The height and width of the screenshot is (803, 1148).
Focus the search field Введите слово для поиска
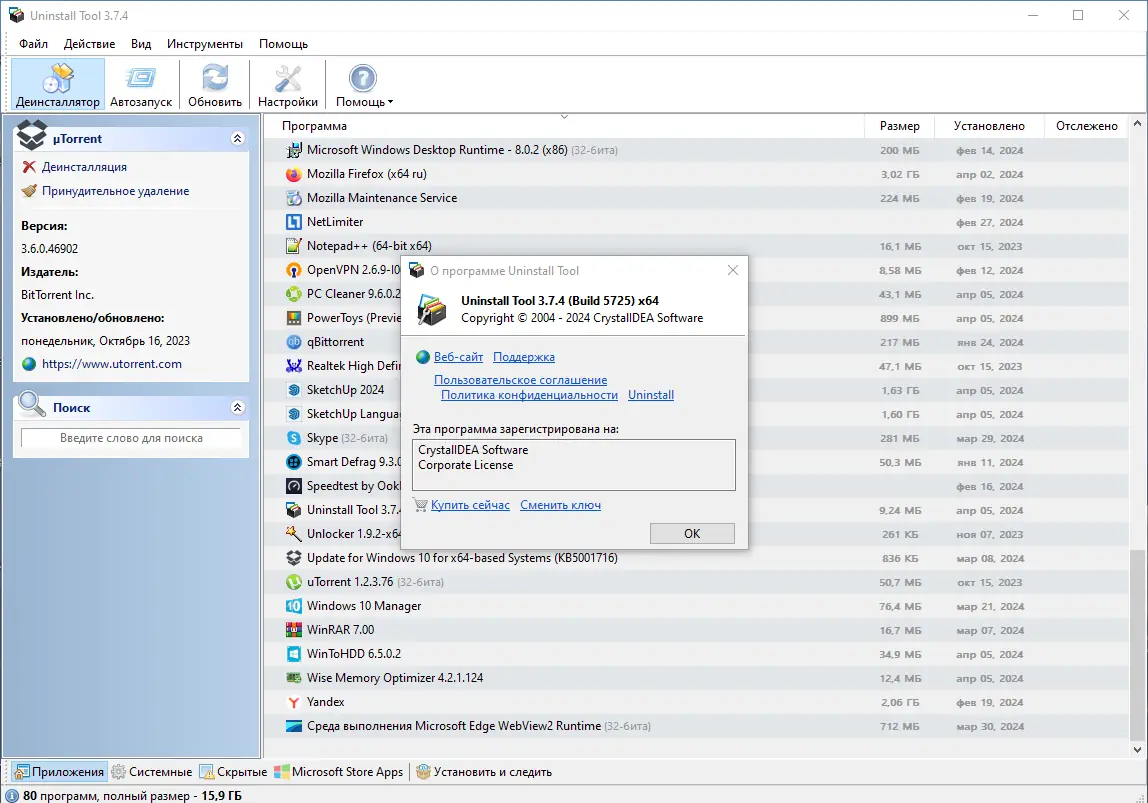(131, 438)
